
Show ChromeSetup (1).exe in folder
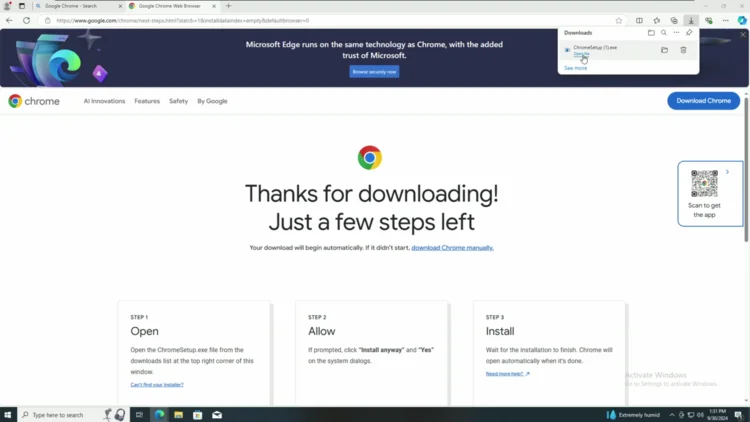tap(664, 50)
